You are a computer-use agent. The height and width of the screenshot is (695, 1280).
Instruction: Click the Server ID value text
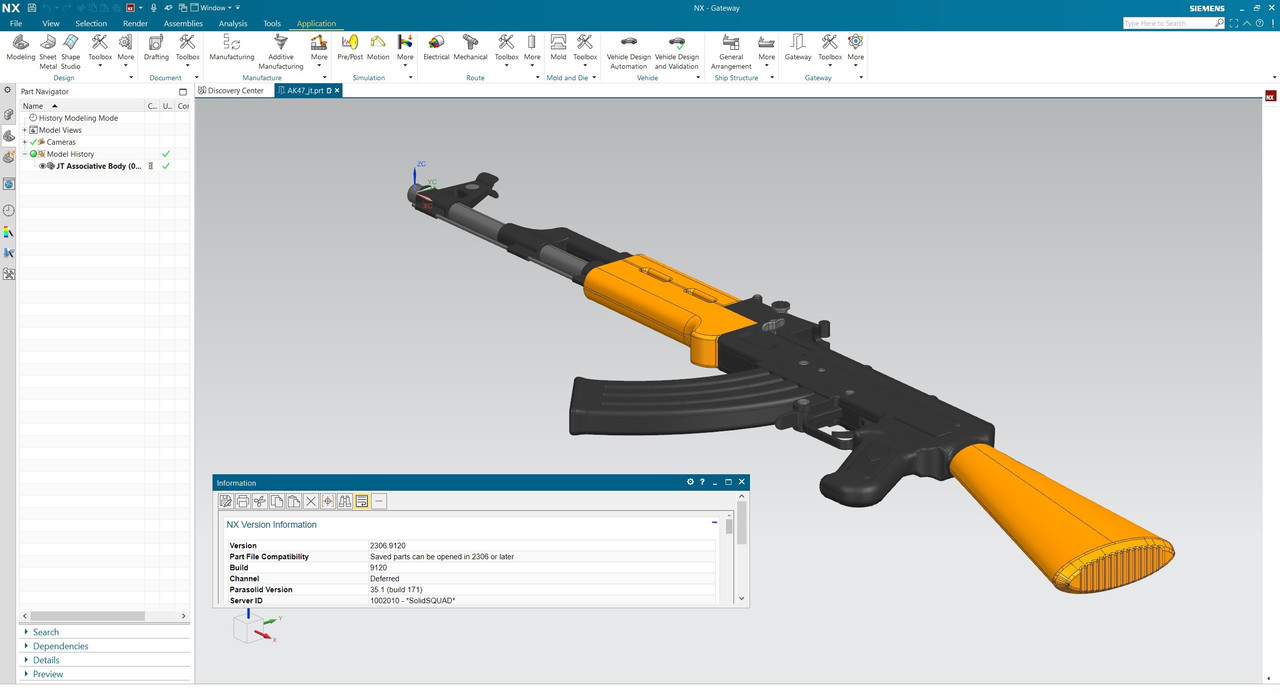tap(412, 600)
